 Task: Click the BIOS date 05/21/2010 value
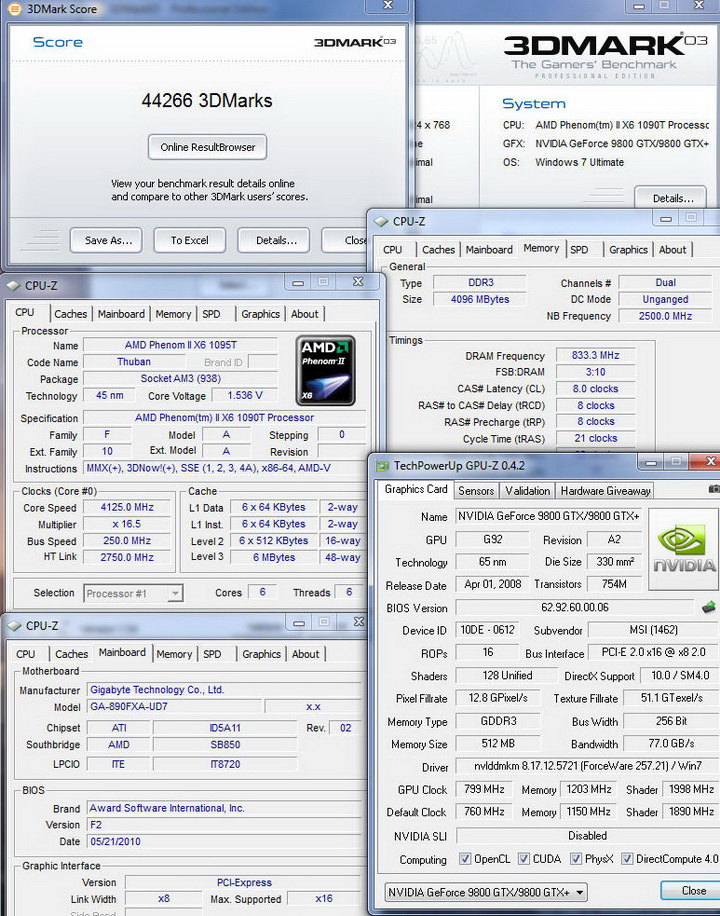click(224, 842)
